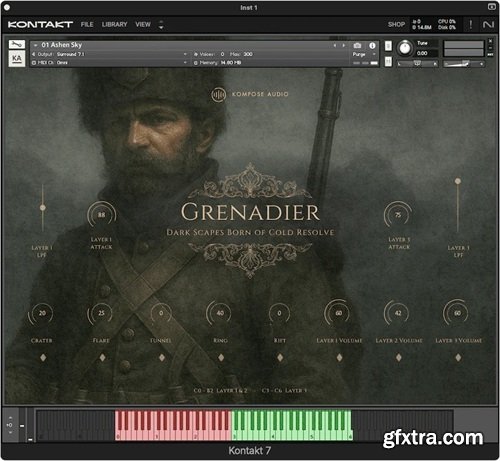Click the left Layer 1 LPF slider

[43, 207]
